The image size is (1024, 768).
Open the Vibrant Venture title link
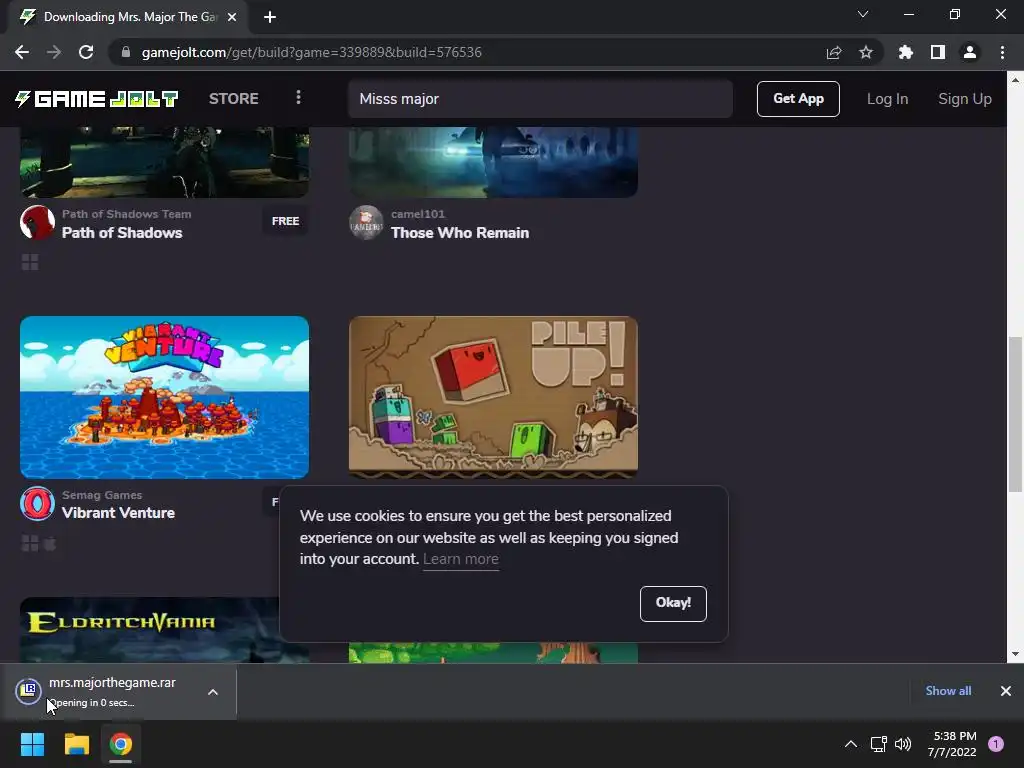[118, 513]
